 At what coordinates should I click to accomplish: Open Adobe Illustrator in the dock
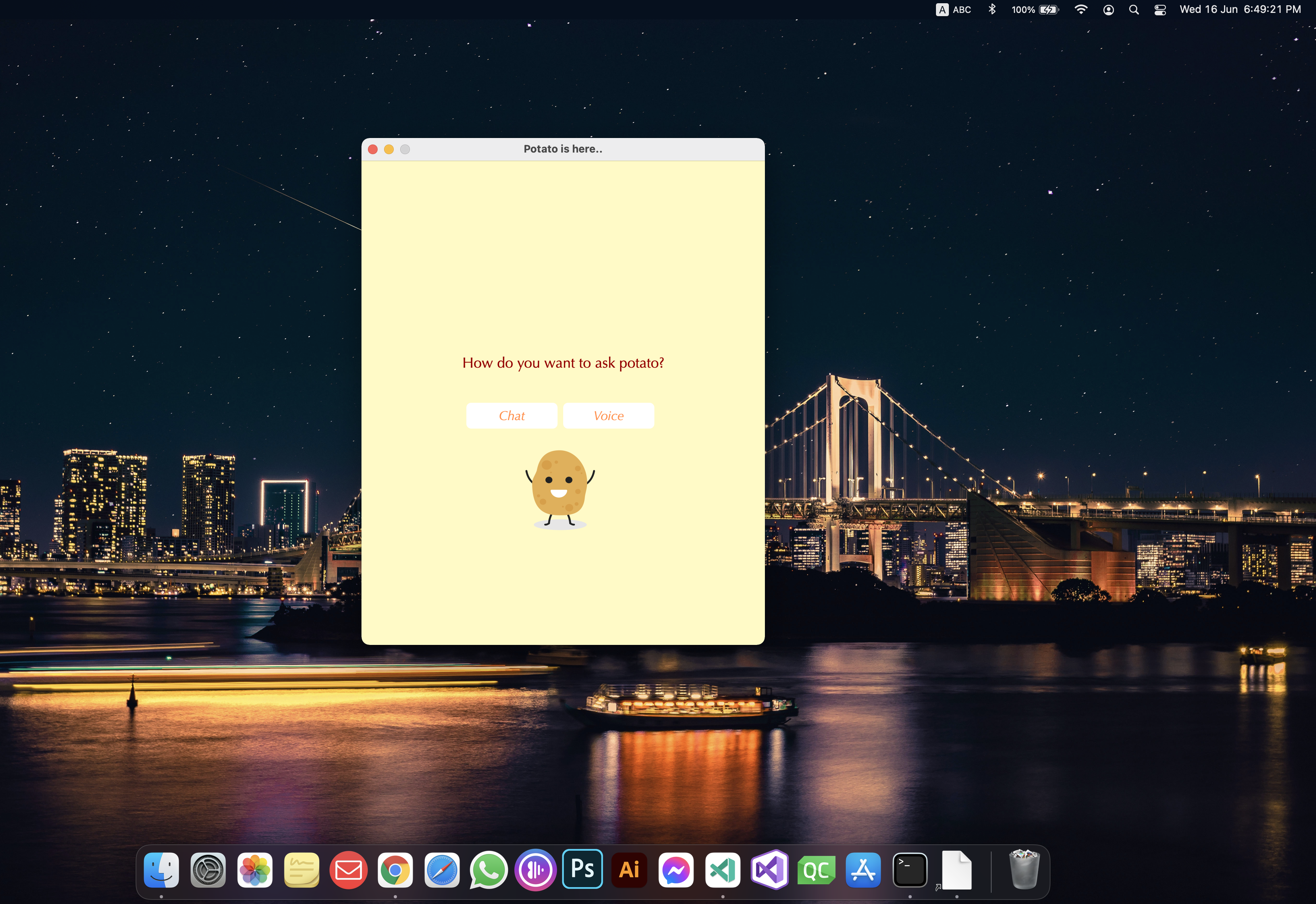coord(629,870)
